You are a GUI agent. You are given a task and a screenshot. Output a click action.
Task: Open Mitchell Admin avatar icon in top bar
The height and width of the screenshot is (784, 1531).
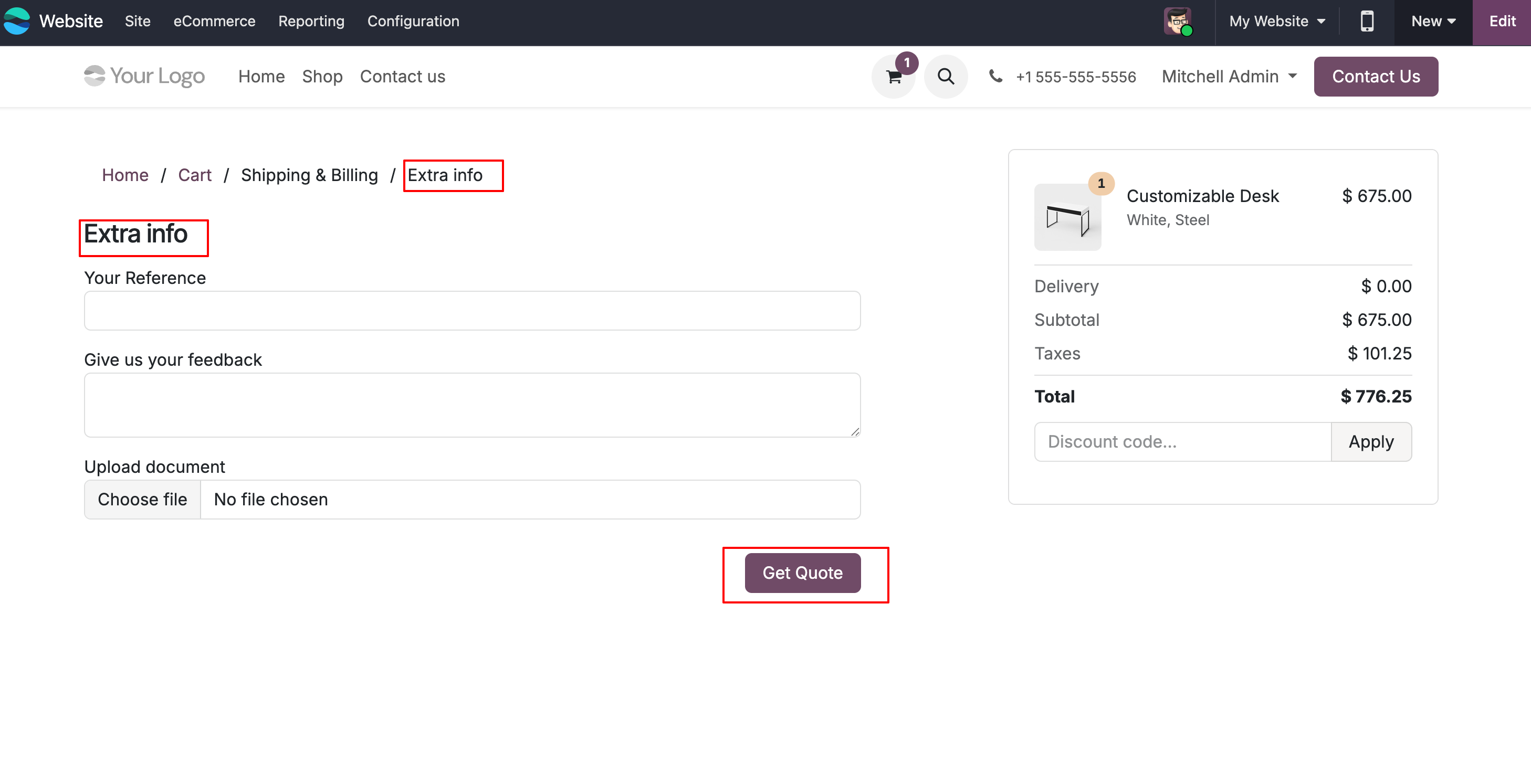coord(1177,22)
